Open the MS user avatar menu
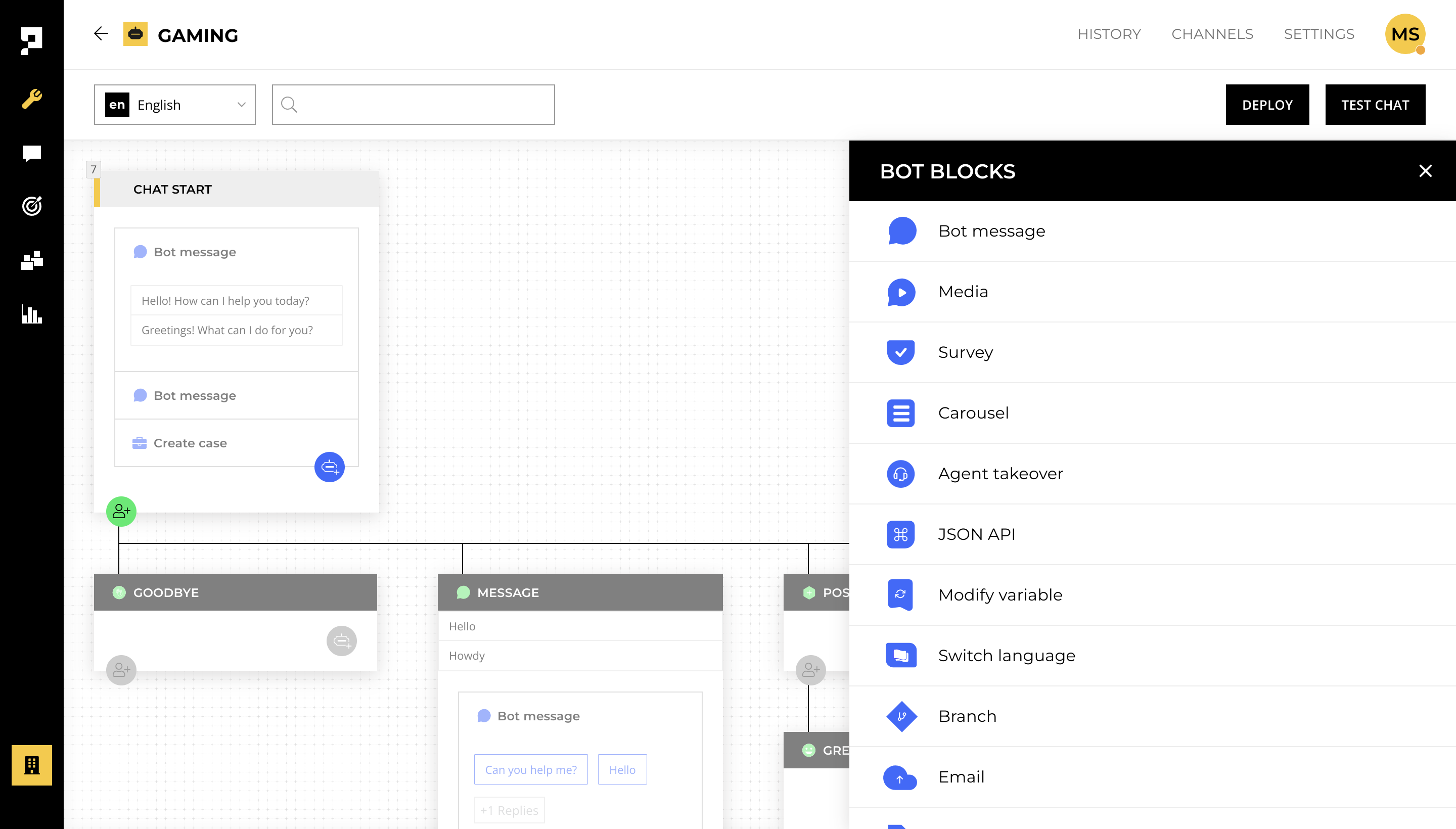This screenshot has width=1456, height=829. pos(1405,34)
